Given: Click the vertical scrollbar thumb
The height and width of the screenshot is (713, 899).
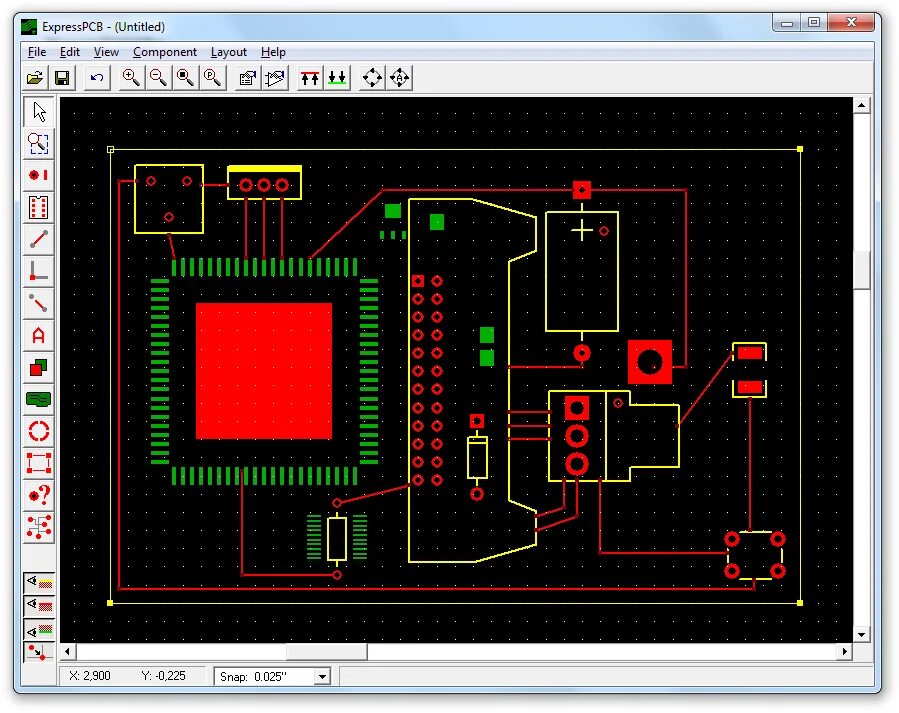Looking at the screenshot, I should click(862, 271).
